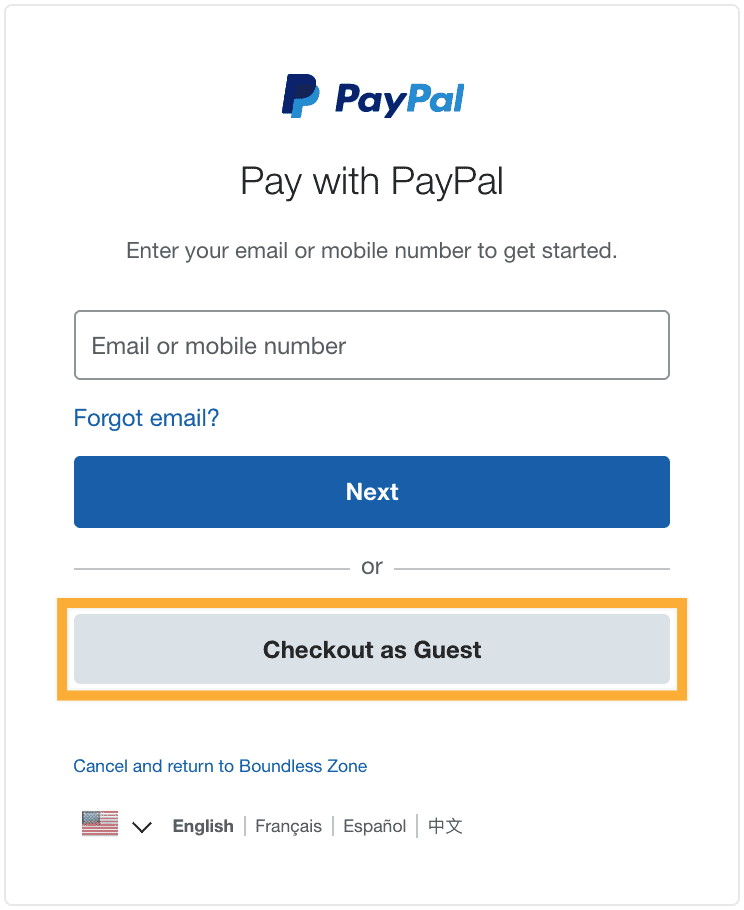Click the "or" divider label
The height and width of the screenshot is (910, 744).
pyautogui.click(x=371, y=567)
